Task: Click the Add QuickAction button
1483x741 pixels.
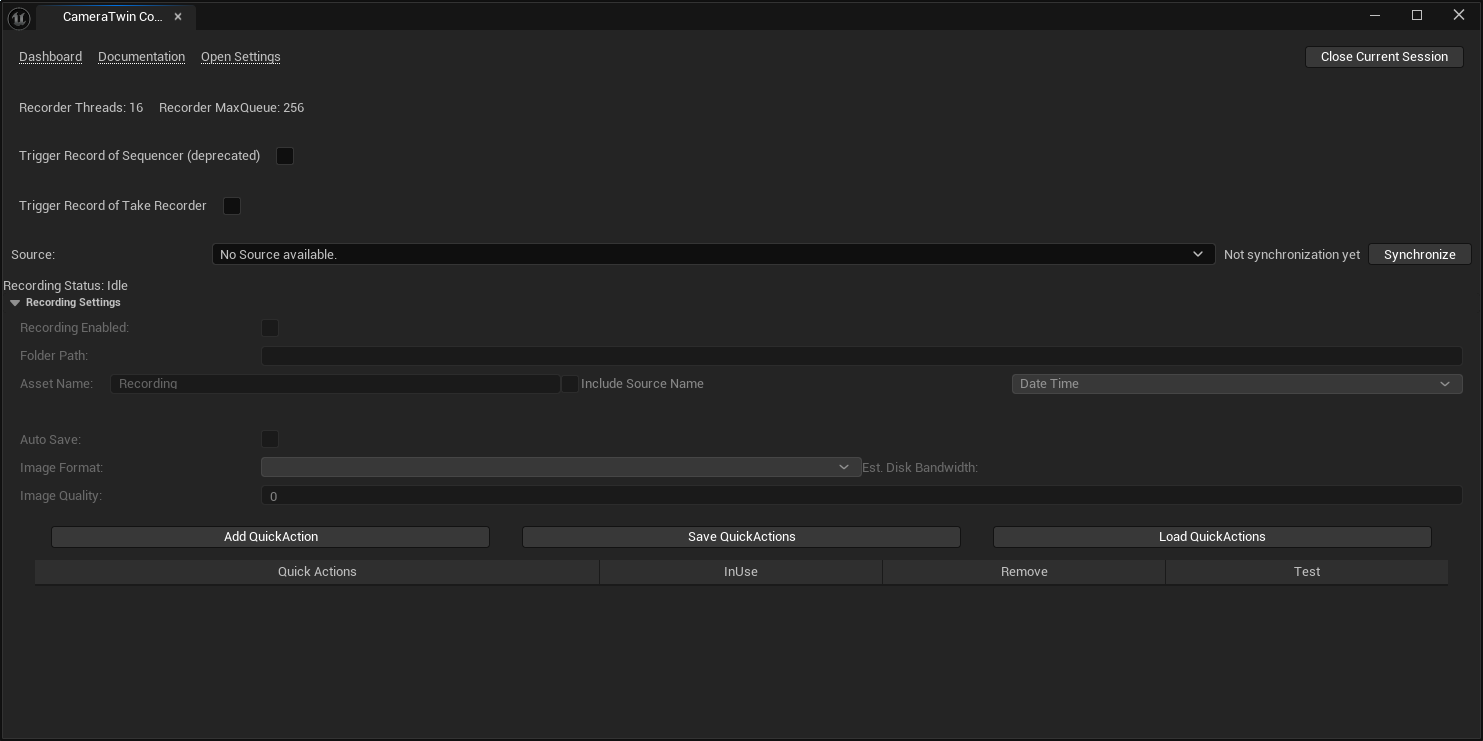Action: pyautogui.click(x=270, y=537)
